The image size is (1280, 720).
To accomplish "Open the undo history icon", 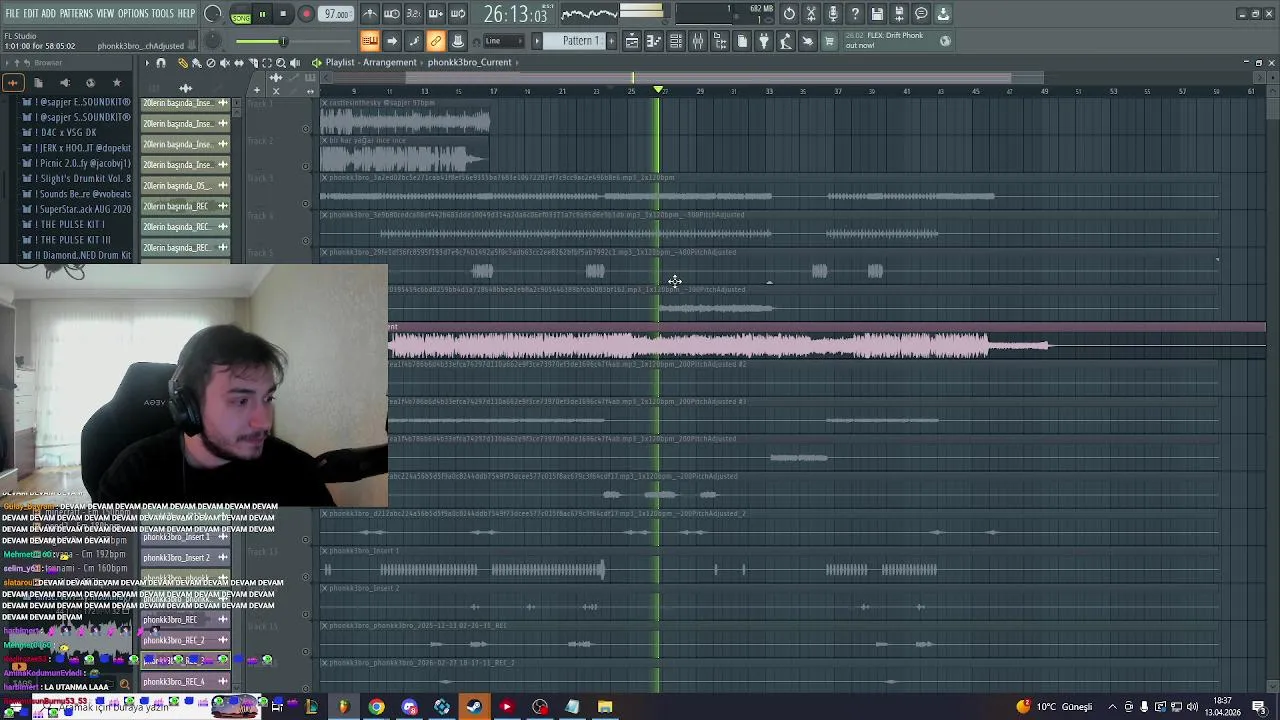I will [x=789, y=14].
